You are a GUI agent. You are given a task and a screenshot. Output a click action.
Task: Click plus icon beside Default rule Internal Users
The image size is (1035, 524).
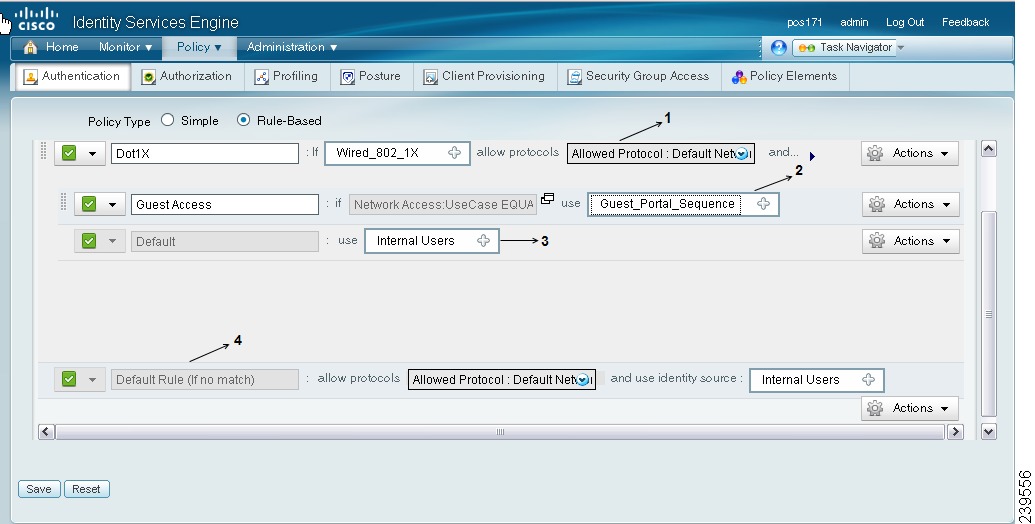click(483, 241)
